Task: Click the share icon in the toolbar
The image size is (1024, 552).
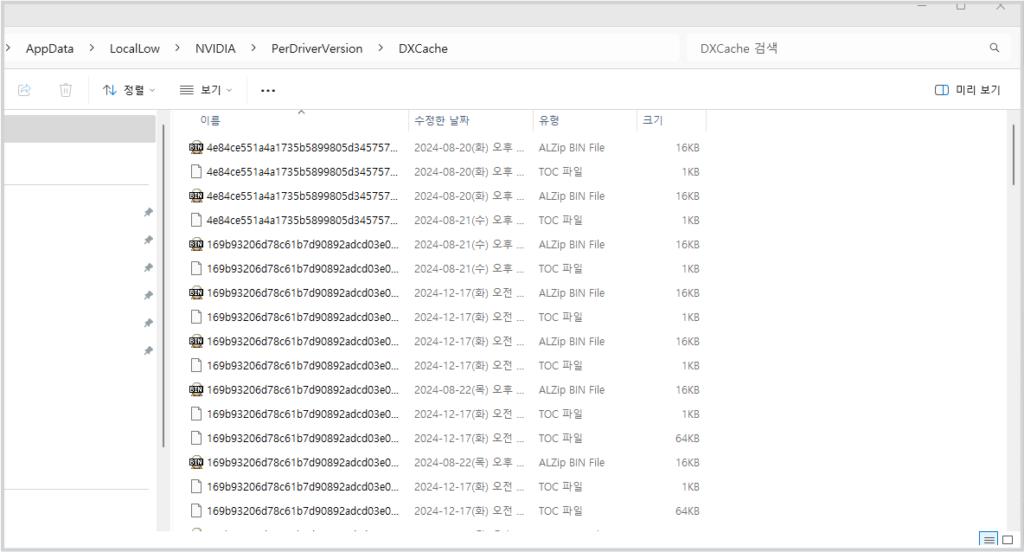Action: coord(24,90)
